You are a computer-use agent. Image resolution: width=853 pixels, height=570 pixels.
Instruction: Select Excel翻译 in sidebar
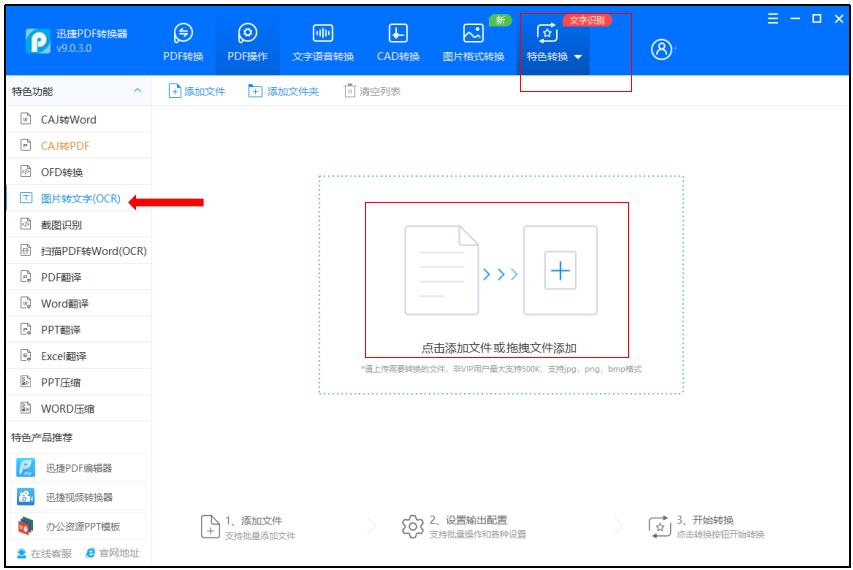pyautogui.click(x=79, y=356)
